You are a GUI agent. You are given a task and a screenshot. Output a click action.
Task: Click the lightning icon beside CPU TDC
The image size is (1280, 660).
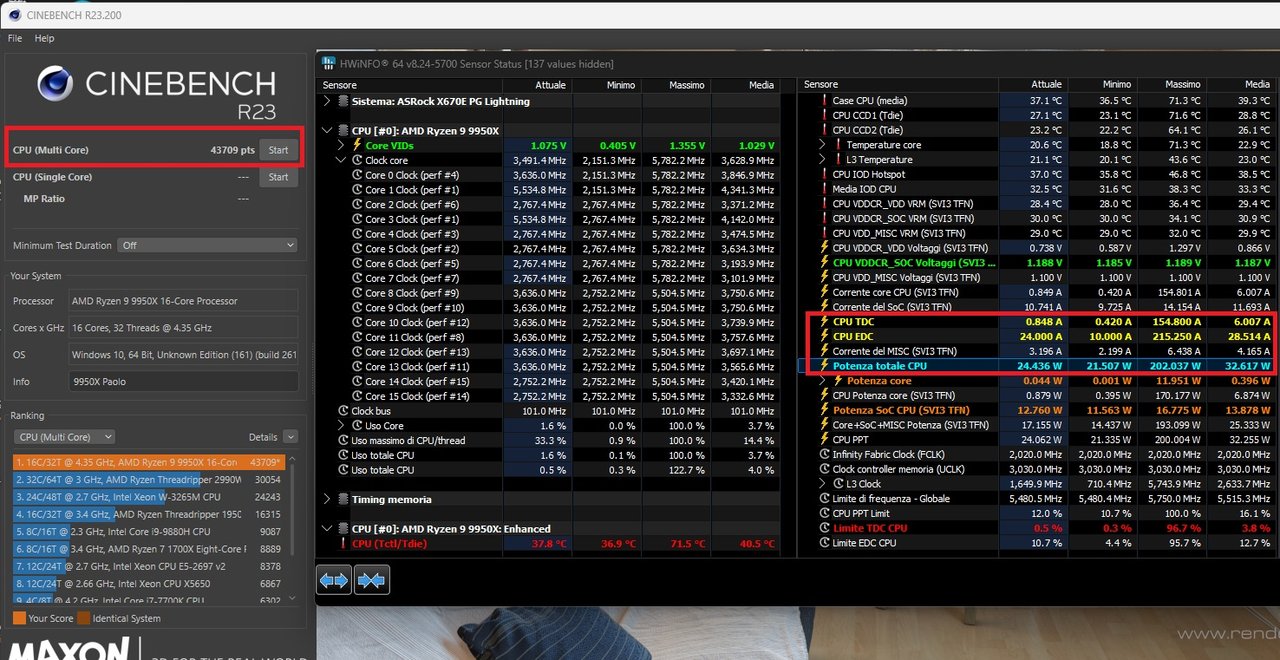[824, 322]
